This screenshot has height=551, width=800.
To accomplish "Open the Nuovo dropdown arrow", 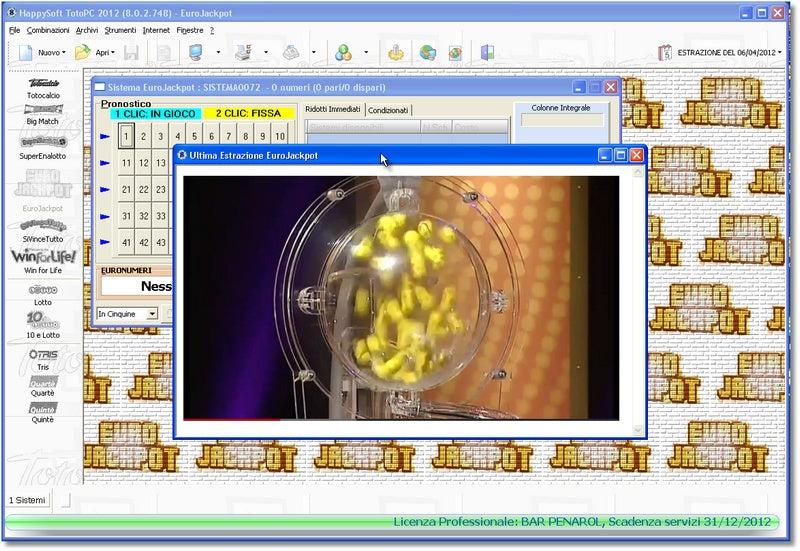I will point(64,53).
